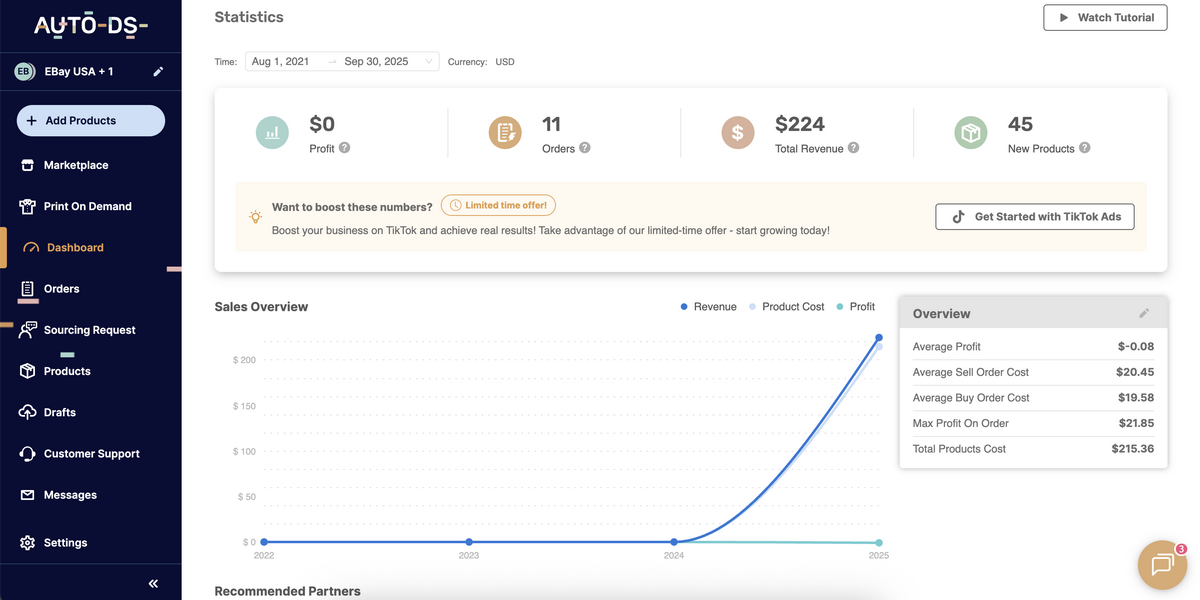
Task: Toggle the Profit chart series
Action: (x=861, y=306)
